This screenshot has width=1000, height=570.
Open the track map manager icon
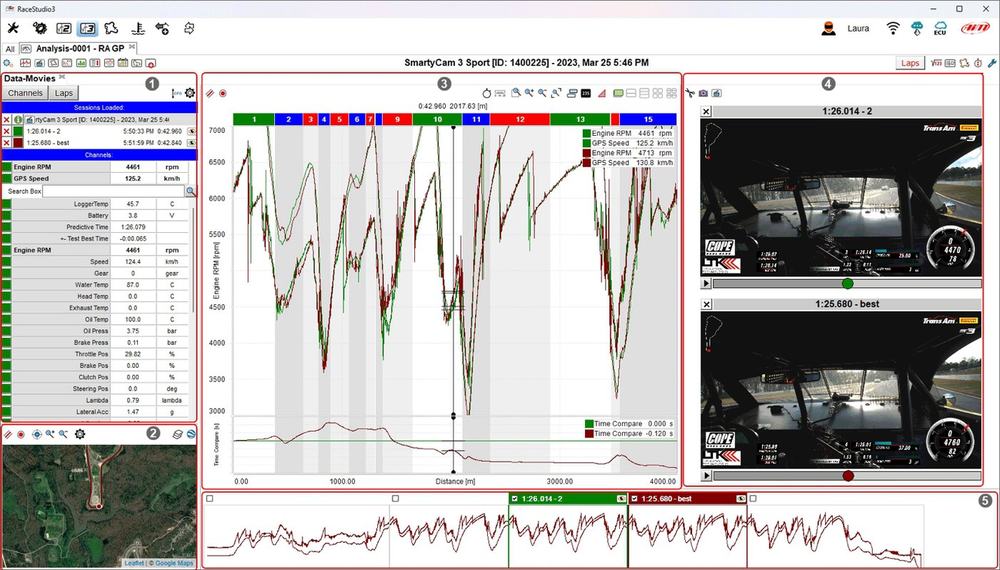[112, 28]
